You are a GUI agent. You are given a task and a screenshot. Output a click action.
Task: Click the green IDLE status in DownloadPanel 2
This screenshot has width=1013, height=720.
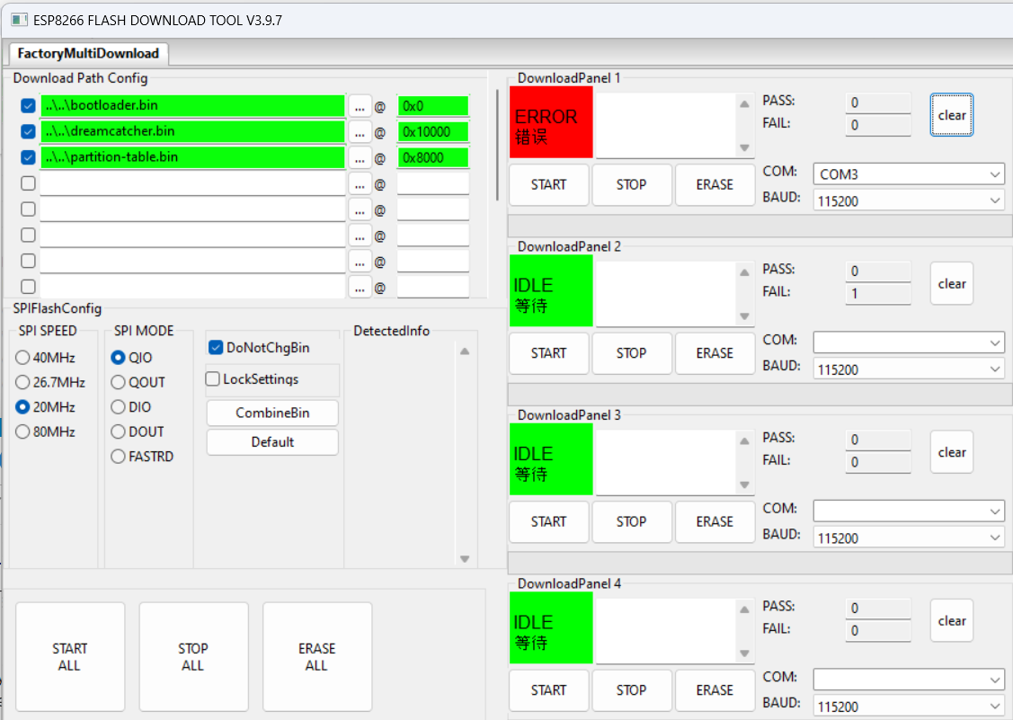pyautogui.click(x=551, y=291)
